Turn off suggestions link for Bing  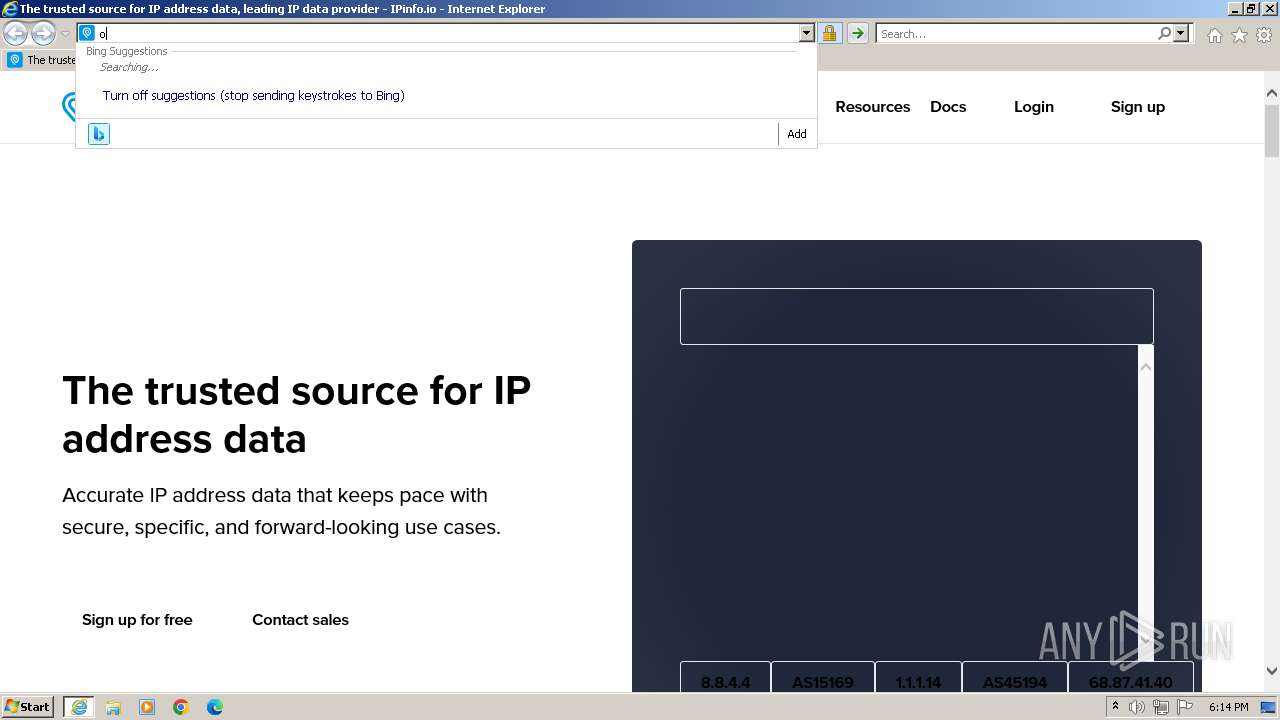point(253,95)
